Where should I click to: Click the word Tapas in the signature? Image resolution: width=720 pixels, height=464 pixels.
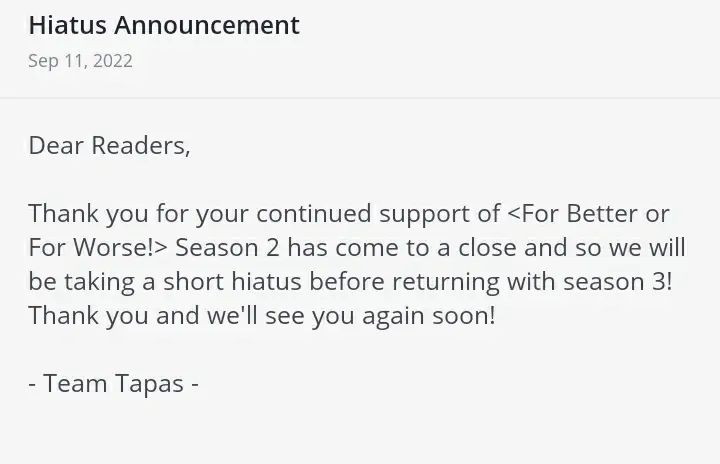pyautogui.click(x=149, y=383)
